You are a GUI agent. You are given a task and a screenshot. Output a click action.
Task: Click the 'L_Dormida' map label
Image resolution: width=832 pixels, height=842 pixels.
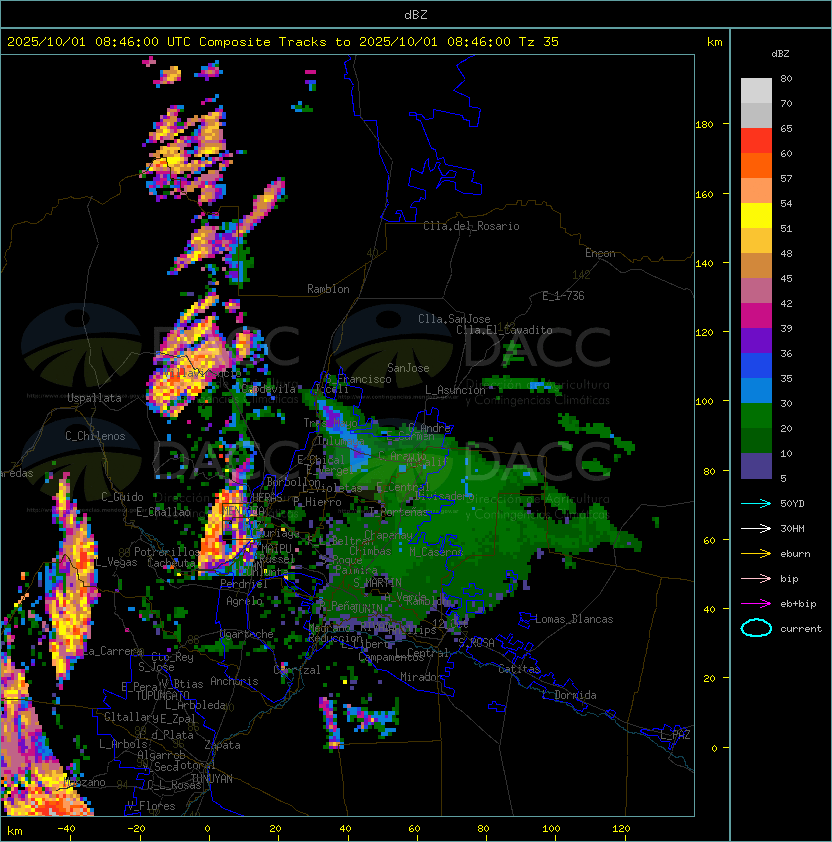[x=569, y=695]
